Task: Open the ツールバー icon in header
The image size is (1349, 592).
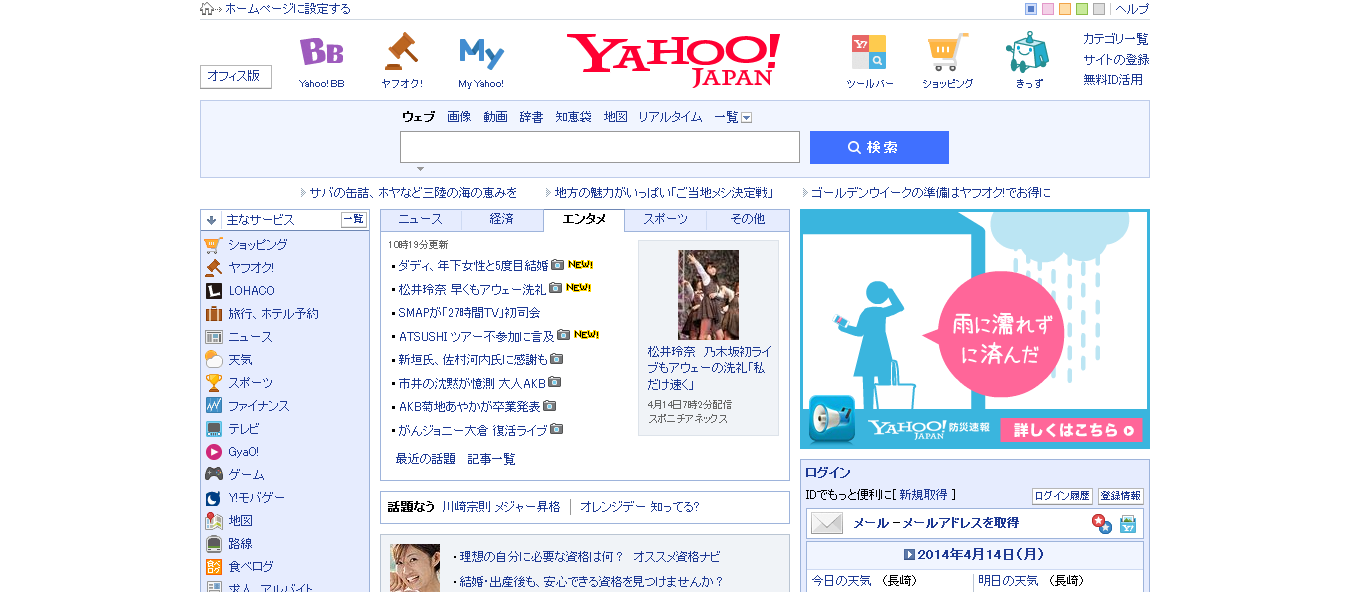Action: pos(869,52)
